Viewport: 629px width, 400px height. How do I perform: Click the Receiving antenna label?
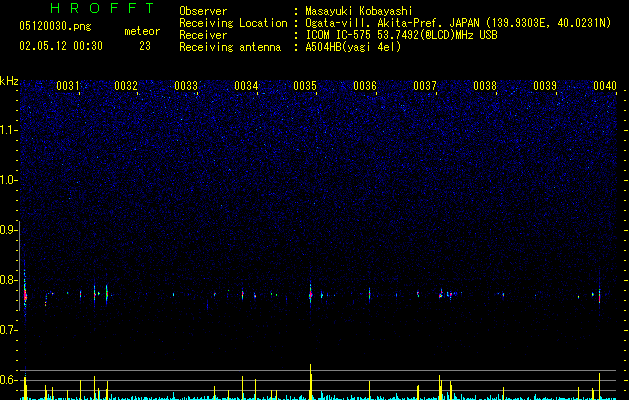point(230,47)
